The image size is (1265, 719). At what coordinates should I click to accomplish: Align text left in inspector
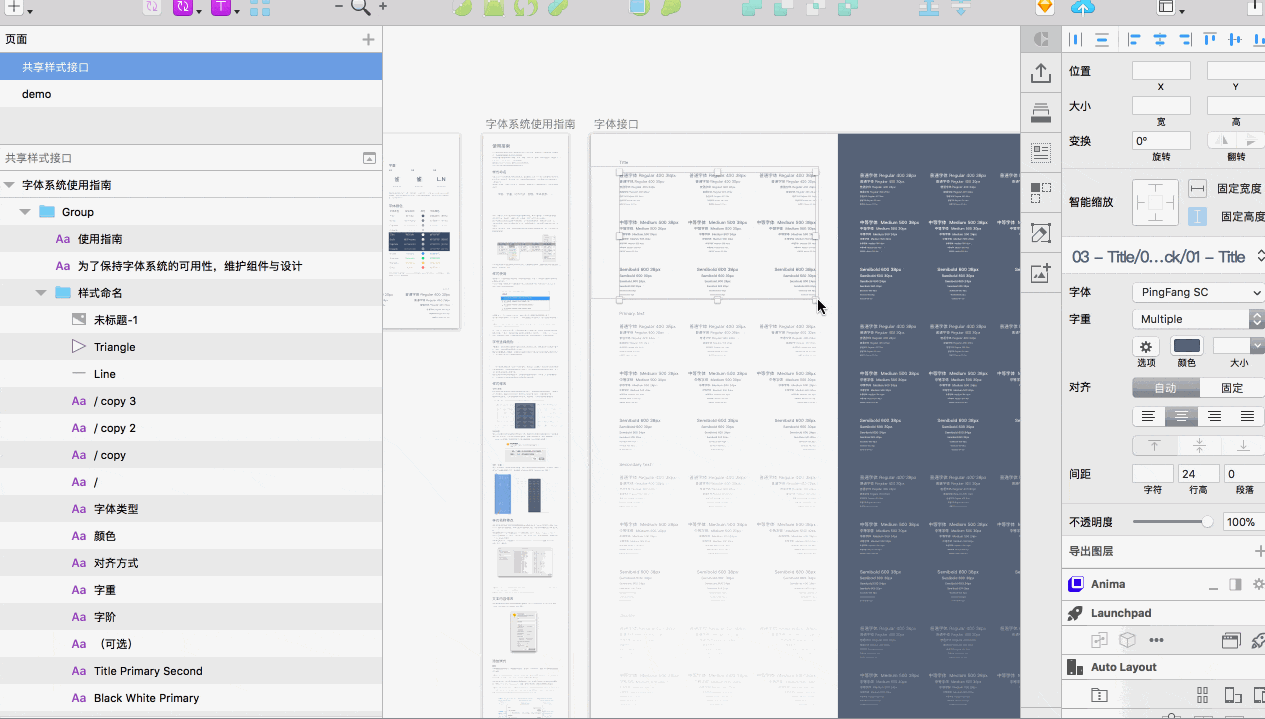point(1148,416)
